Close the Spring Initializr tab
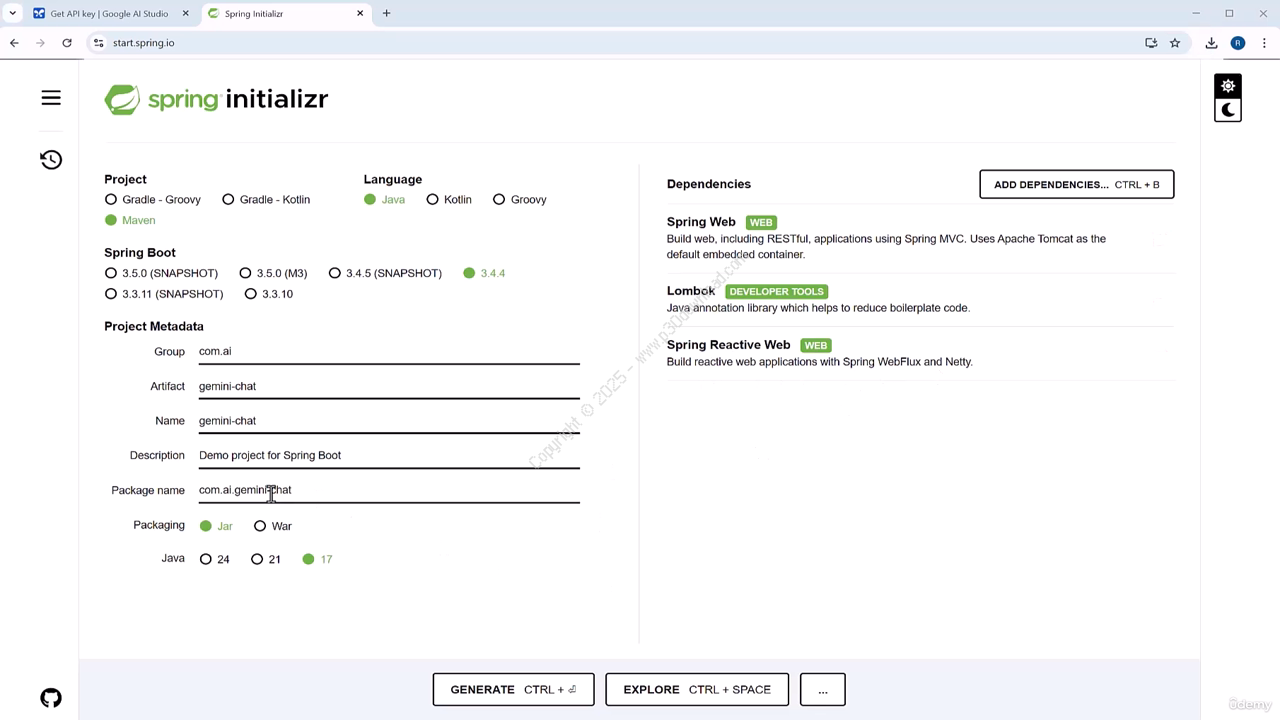Screen dimensions: 1280x720 point(360,14)
